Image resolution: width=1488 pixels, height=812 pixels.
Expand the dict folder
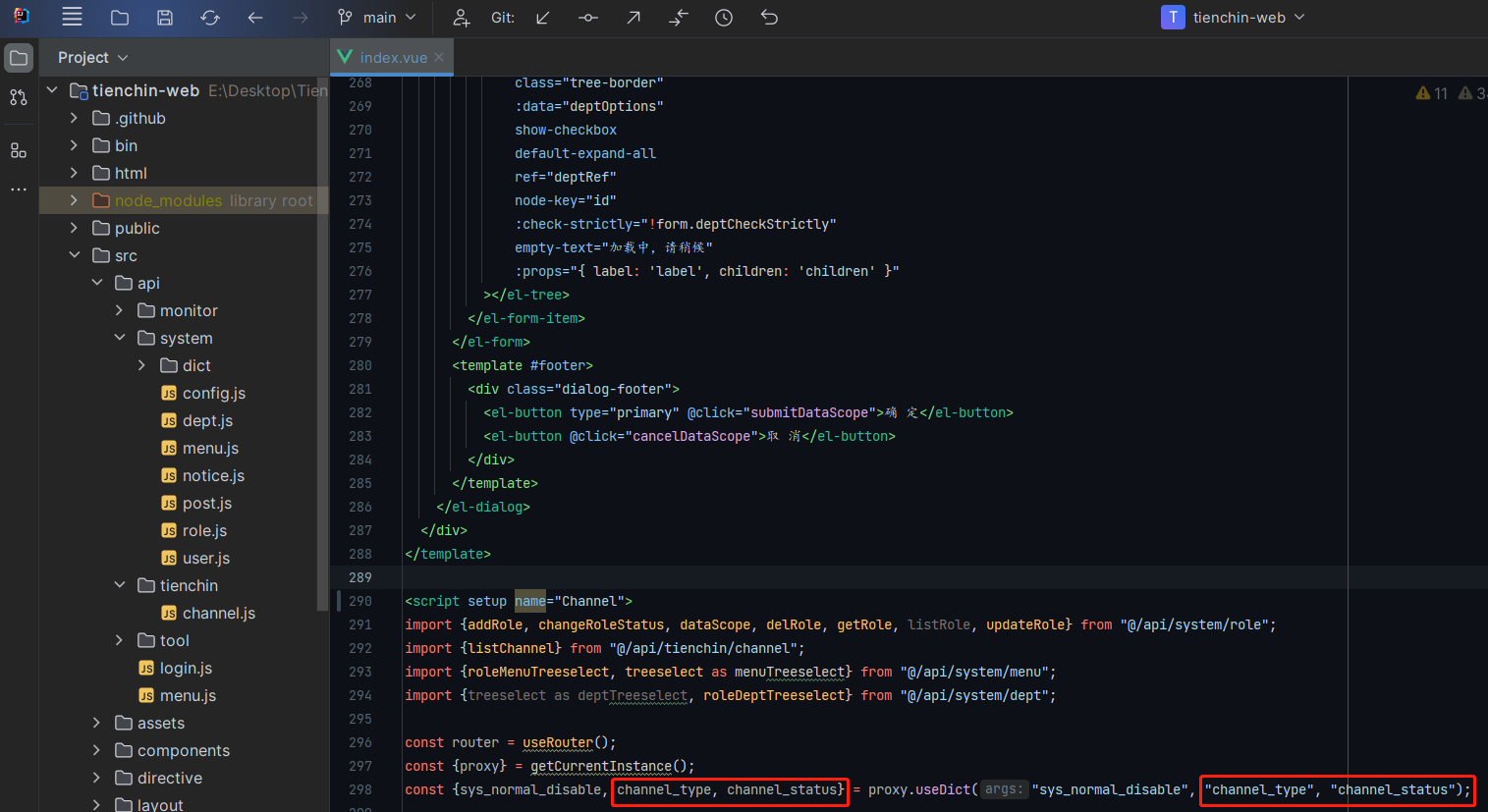coord(141,365)
